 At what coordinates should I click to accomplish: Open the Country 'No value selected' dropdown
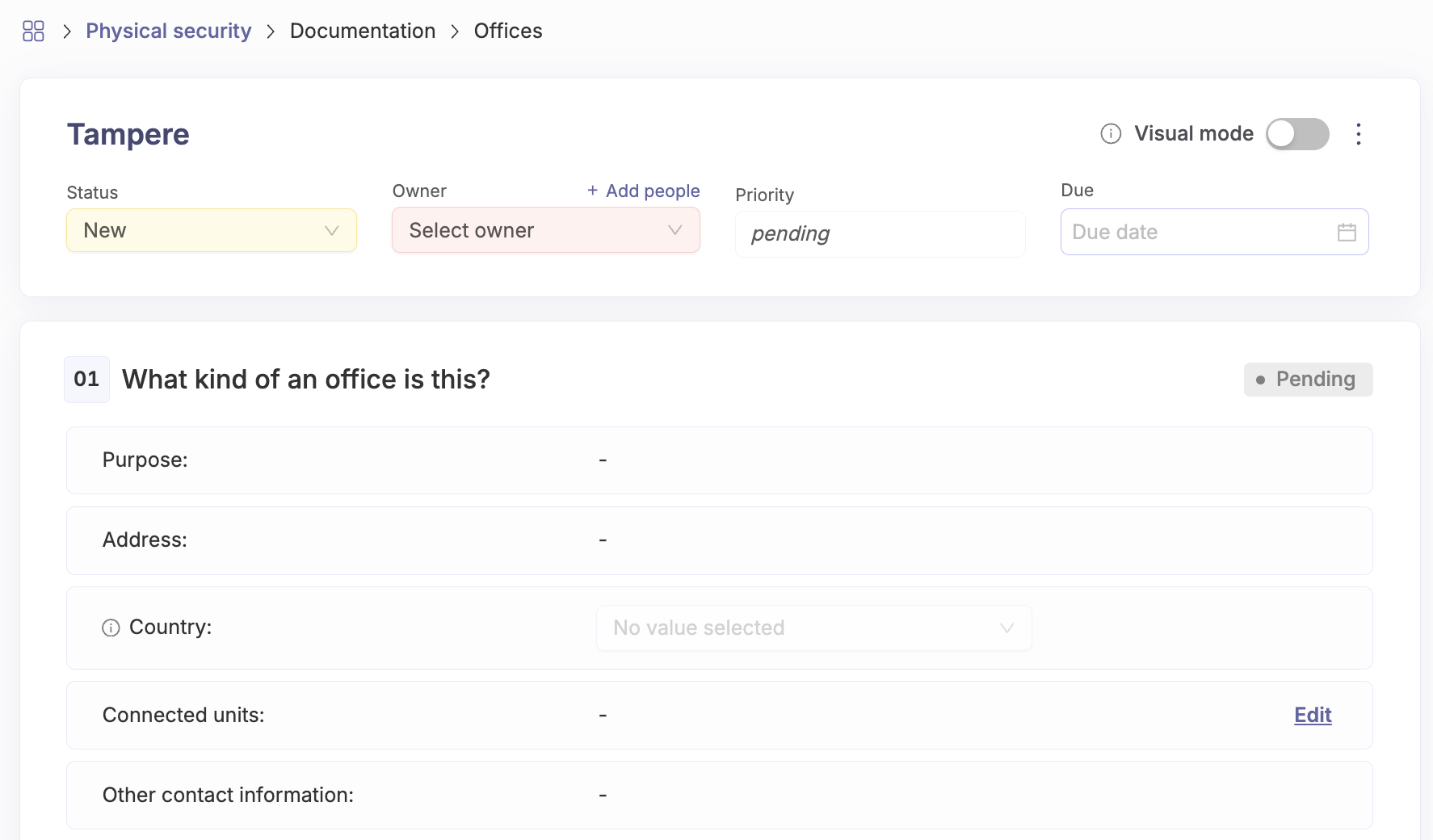click(x=814, y=628)
